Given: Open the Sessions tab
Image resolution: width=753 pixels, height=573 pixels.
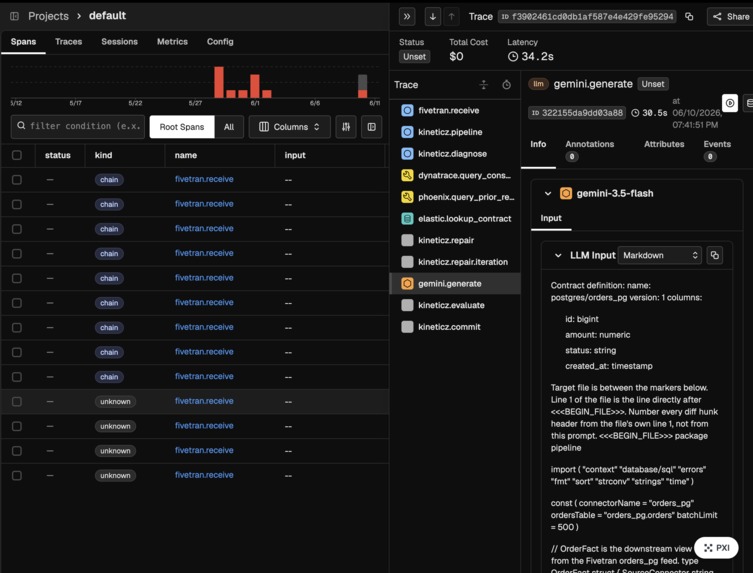Looking at the screenshot, I should coord(120,42).
